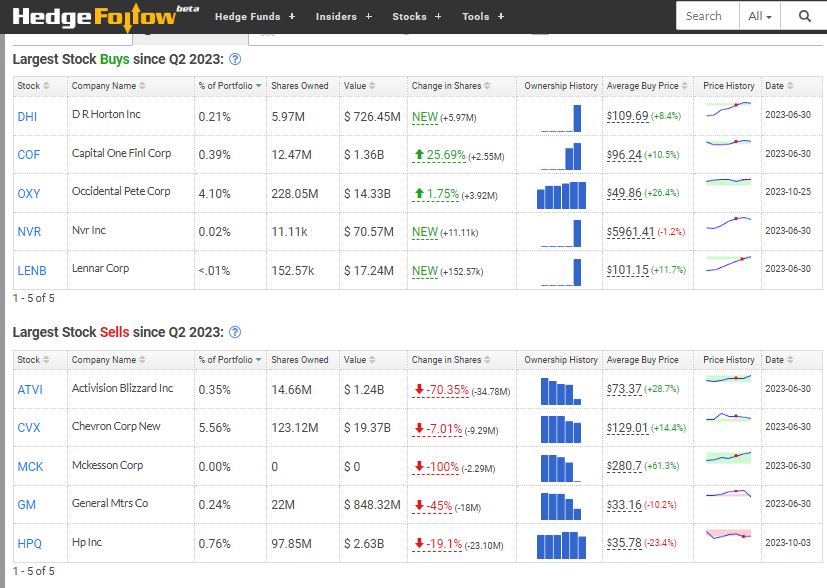Open HPQ stock link
Image resolution: width=827 pixels, height=588 pixels.
[x=30, y=544]
